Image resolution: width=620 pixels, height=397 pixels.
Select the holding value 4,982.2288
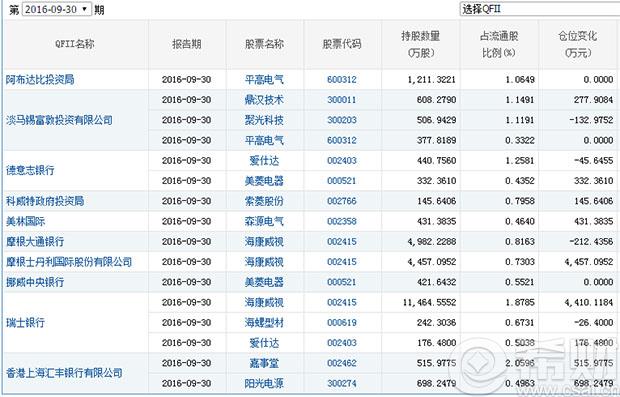point(432,241)
